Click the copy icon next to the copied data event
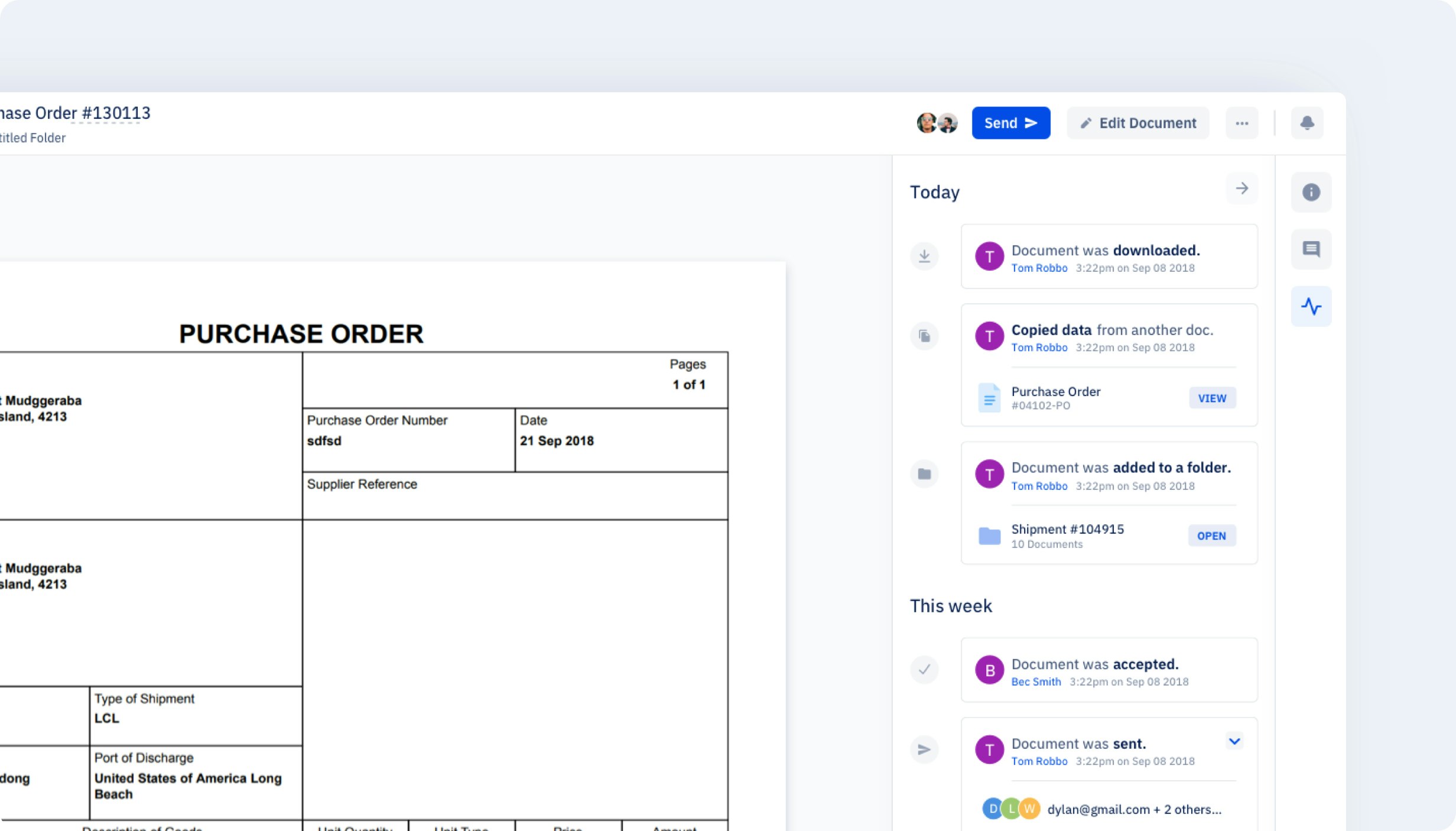Screen dimensions: 1456x831 (924, 336)
